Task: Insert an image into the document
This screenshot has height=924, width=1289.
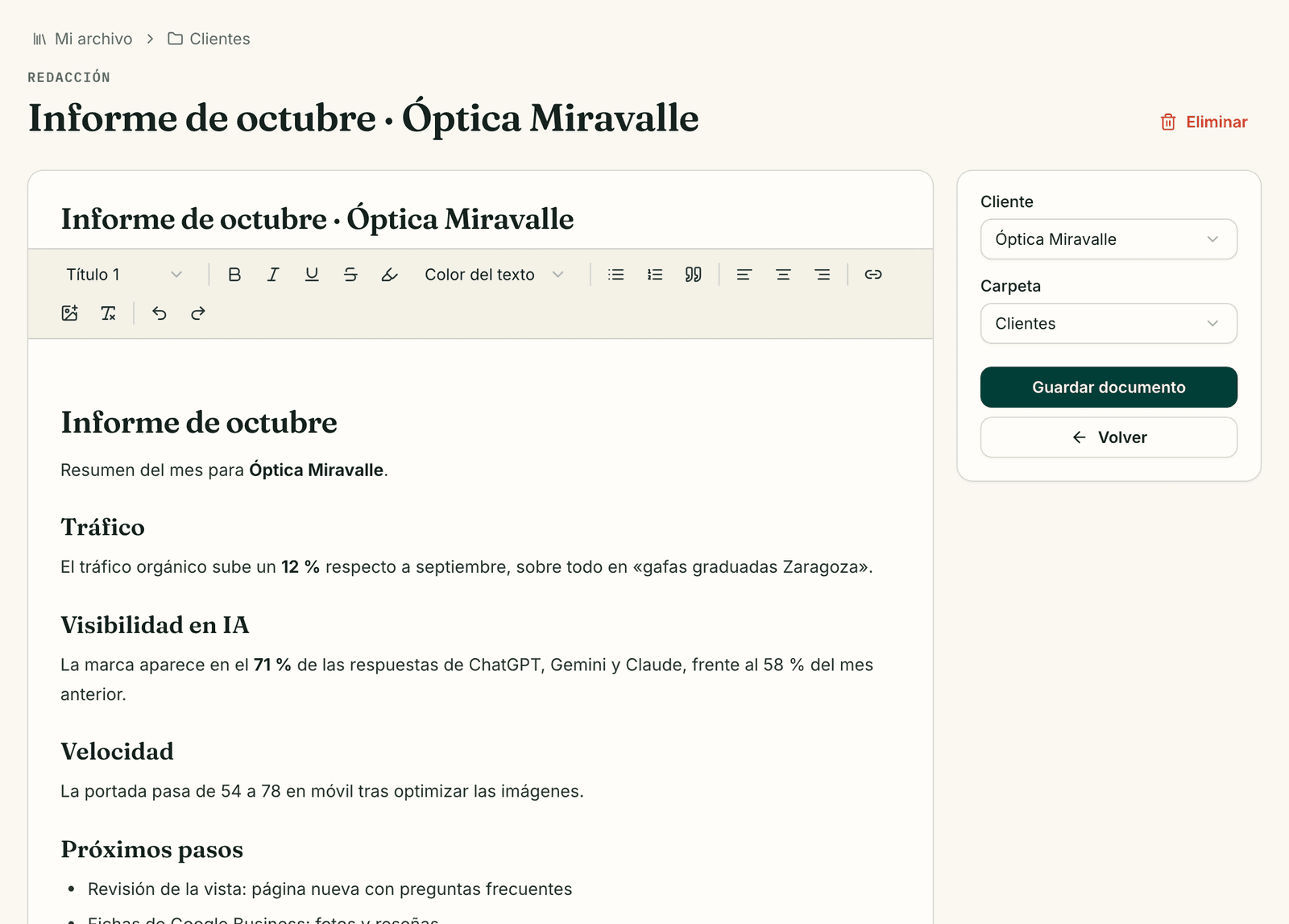Action: click(70, 313)
